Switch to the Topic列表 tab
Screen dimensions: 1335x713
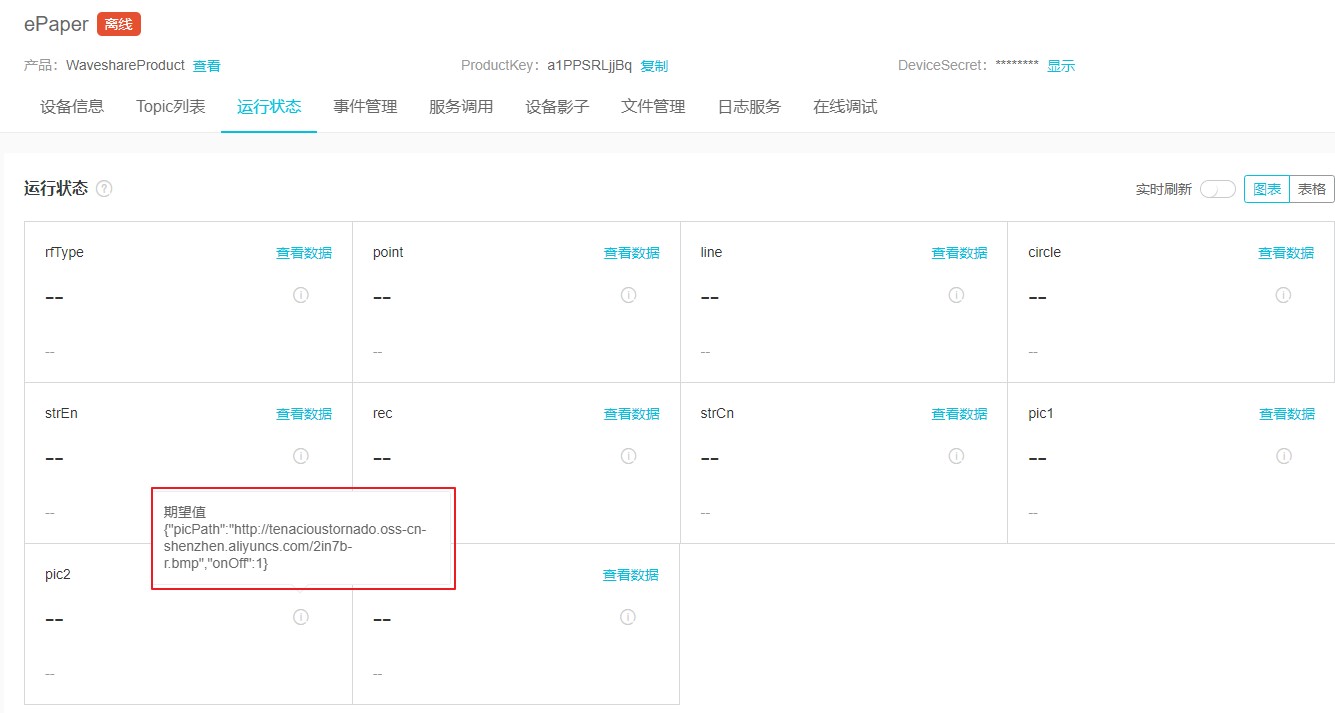click(x=171, y=107)
